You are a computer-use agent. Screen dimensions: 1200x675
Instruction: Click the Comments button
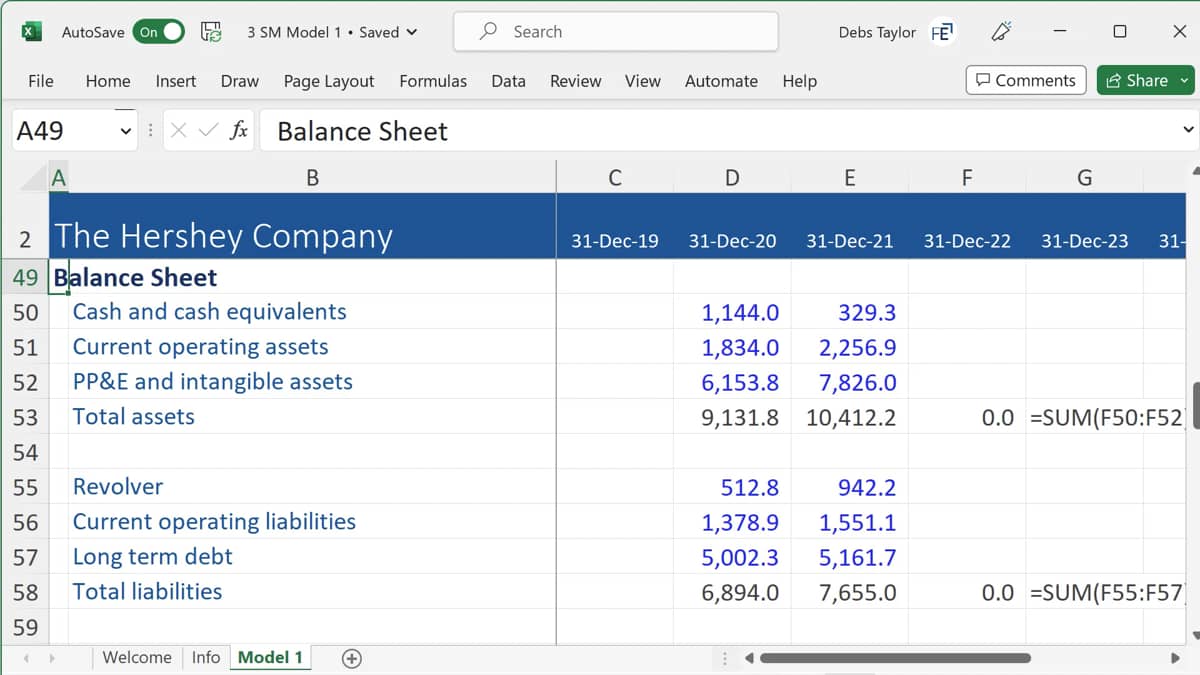click(1026, 80)
